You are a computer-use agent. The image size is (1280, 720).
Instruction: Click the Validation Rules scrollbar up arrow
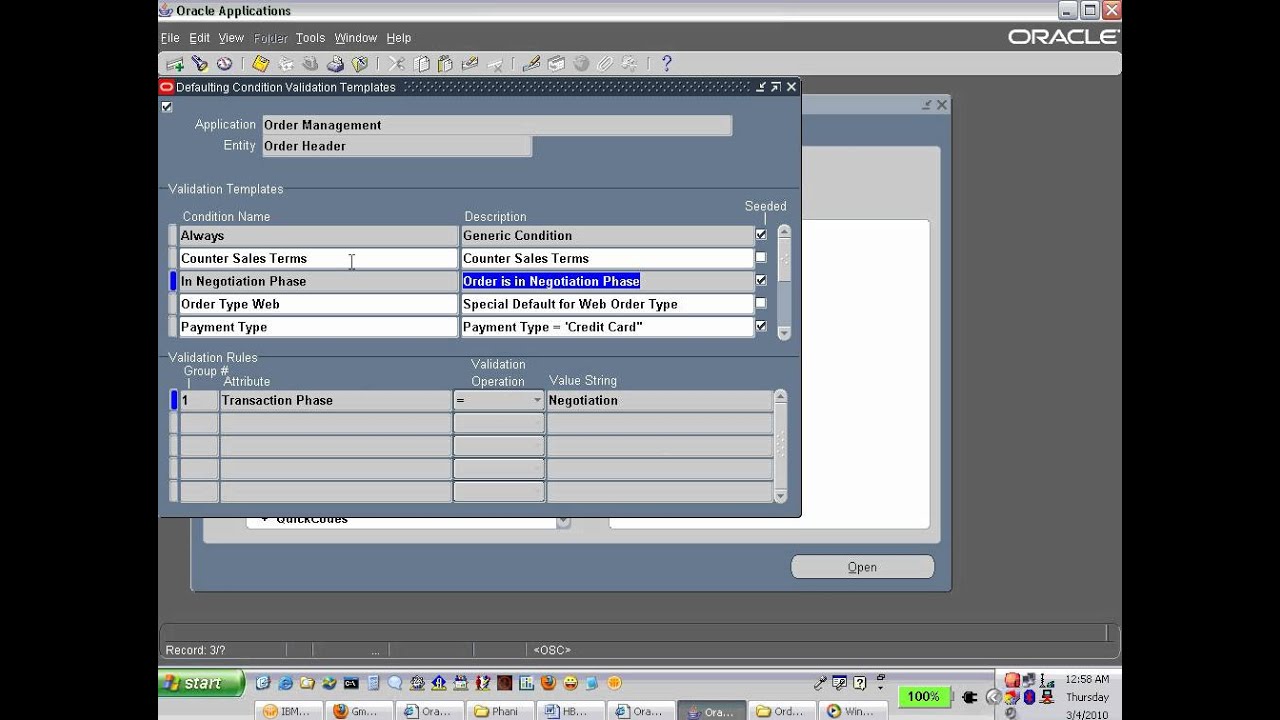[780, 396]
